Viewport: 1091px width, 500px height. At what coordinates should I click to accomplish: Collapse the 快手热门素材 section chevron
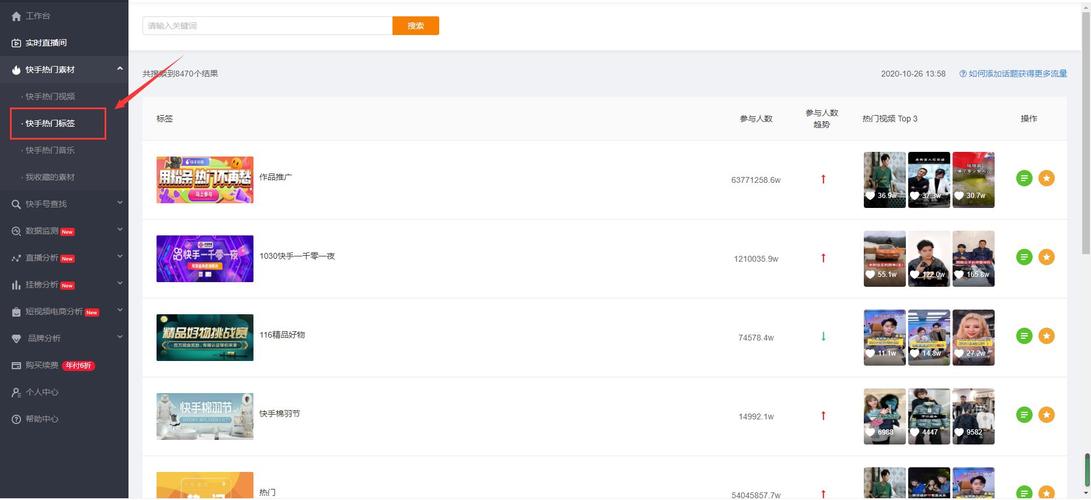pos(120,69)
